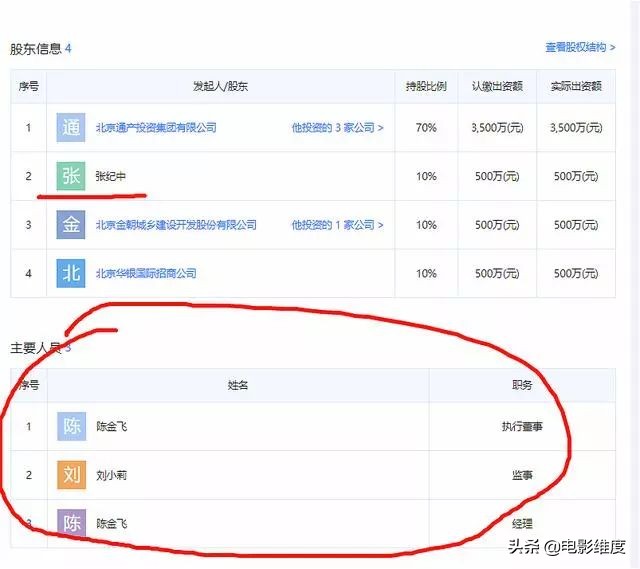
Task: View 他投资的 3 家公司 link
Action: click(338, 128)
